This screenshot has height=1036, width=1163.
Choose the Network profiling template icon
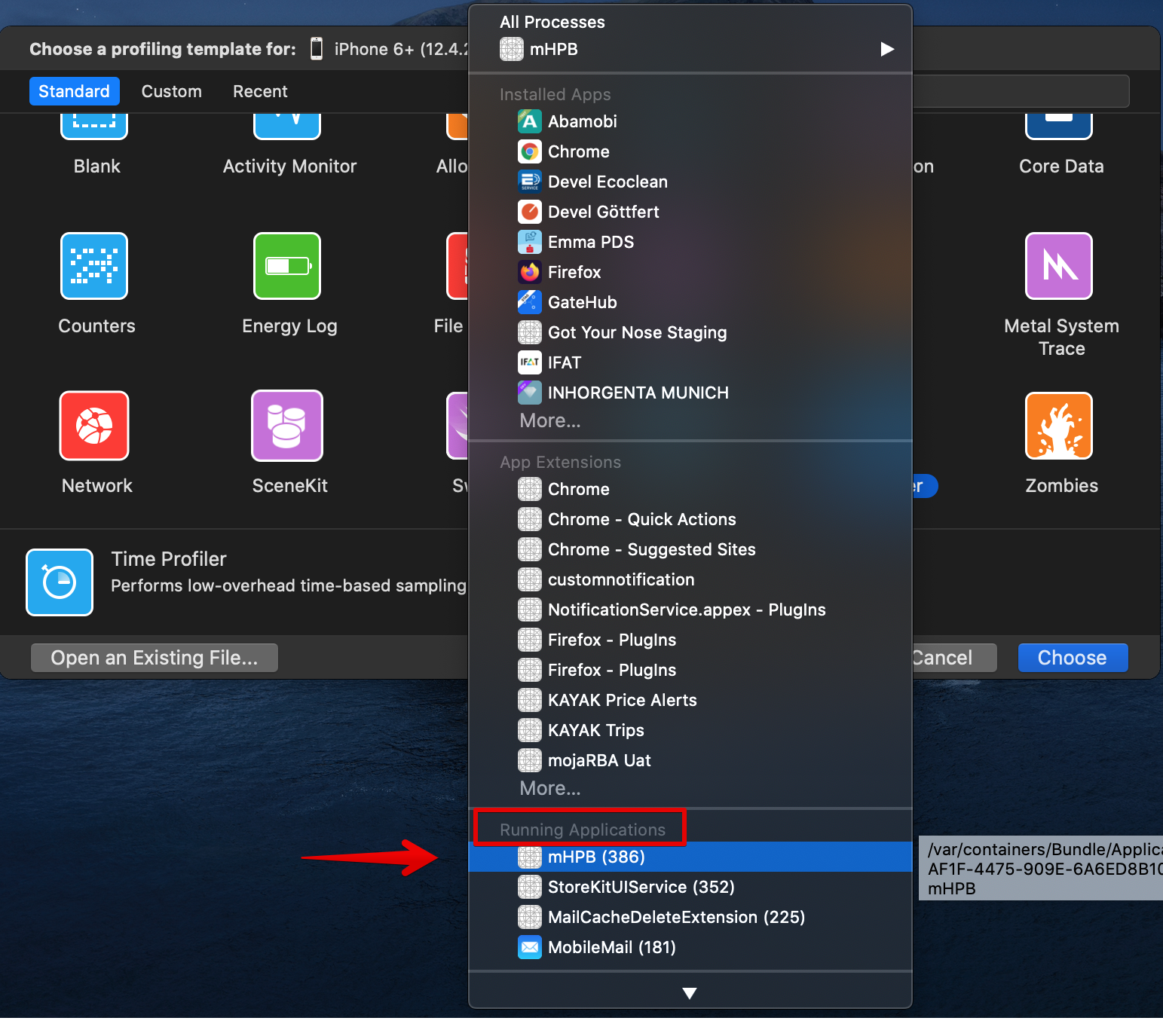click(x=94, y=426)
